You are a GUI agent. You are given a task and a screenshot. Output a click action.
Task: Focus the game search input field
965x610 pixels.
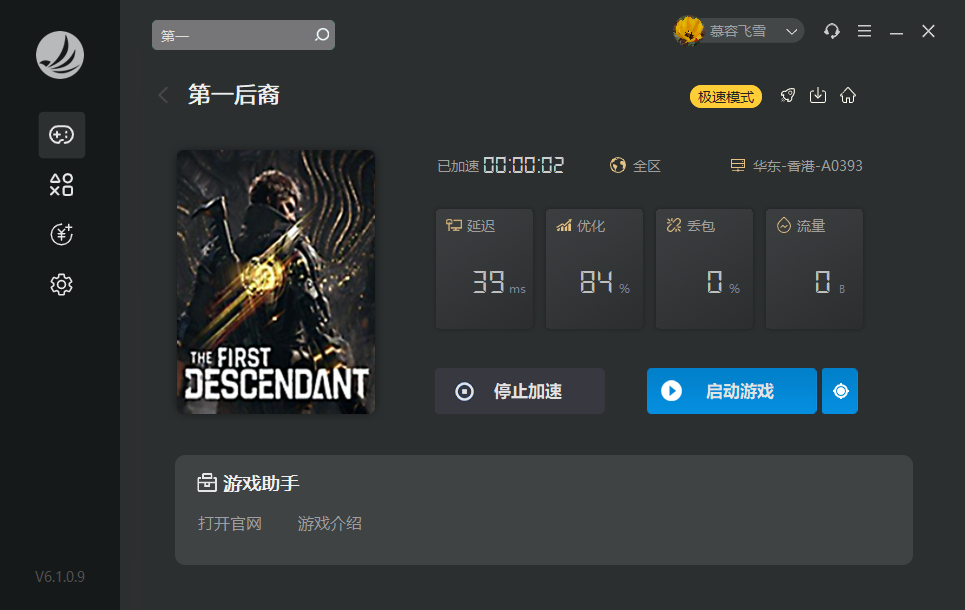243,35
